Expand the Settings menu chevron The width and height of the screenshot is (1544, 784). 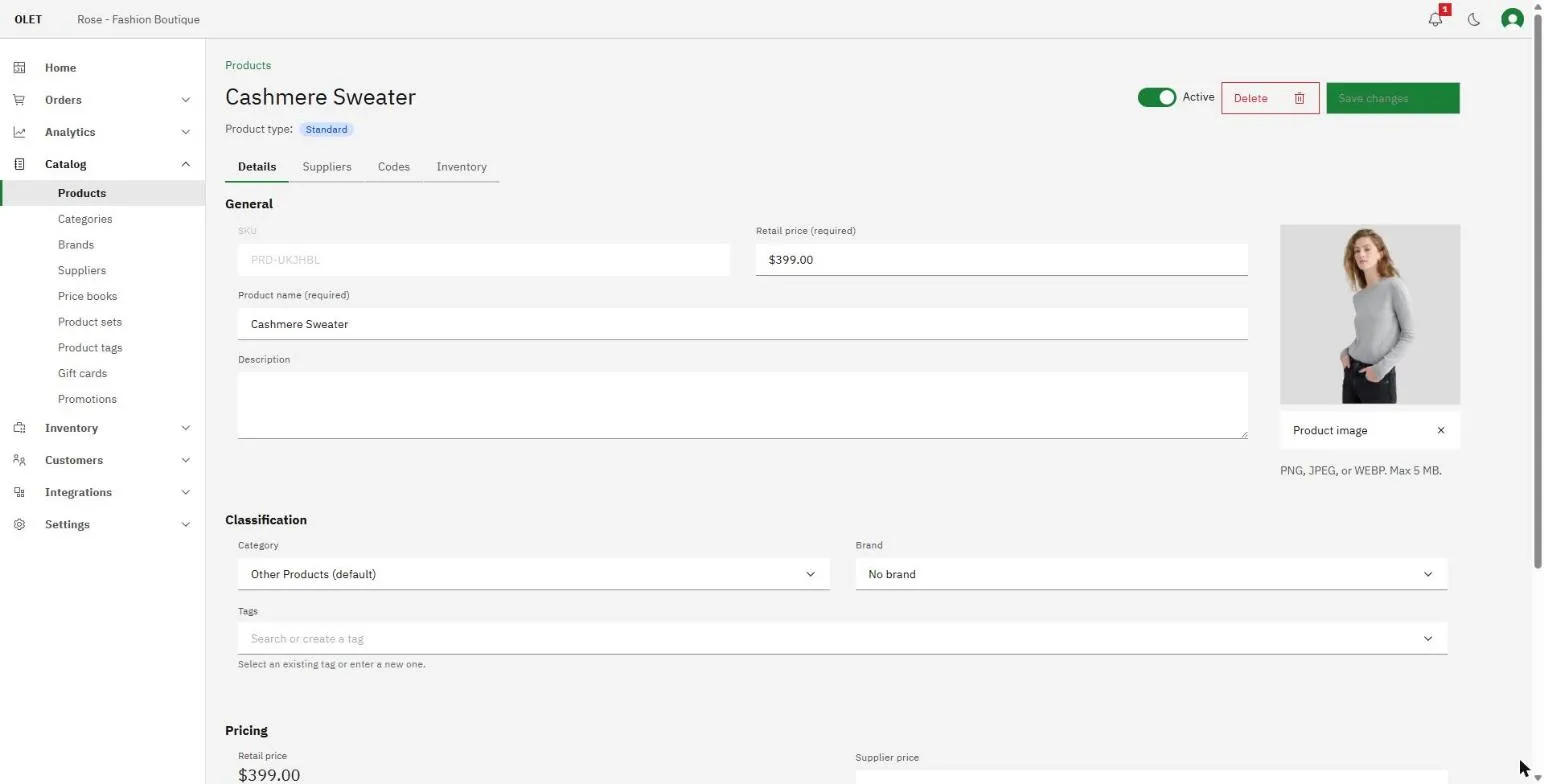pyautogui.click(x=185, y=524)
